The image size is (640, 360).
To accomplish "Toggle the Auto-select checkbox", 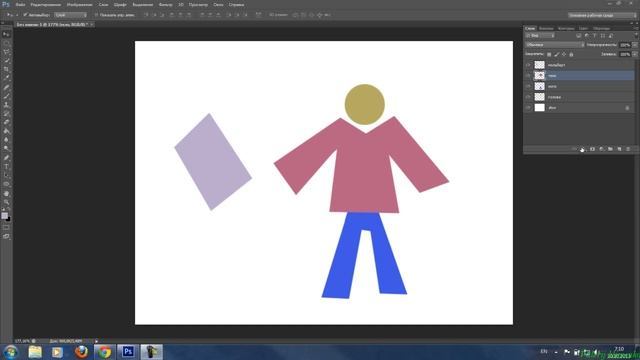I will click(x=25, y=15).
